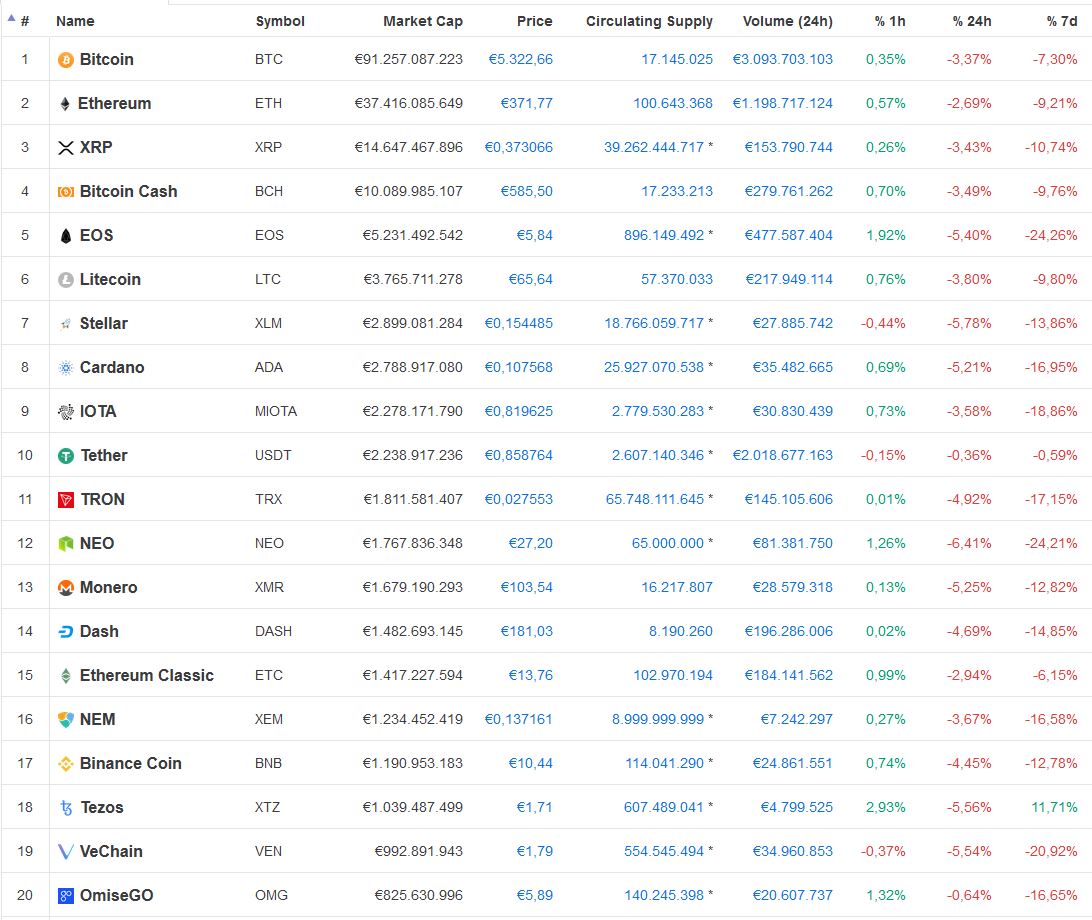This screenshot has height=920, width=1092.
Task: Open the Bitcoin Cash name link
Action: 128,191
